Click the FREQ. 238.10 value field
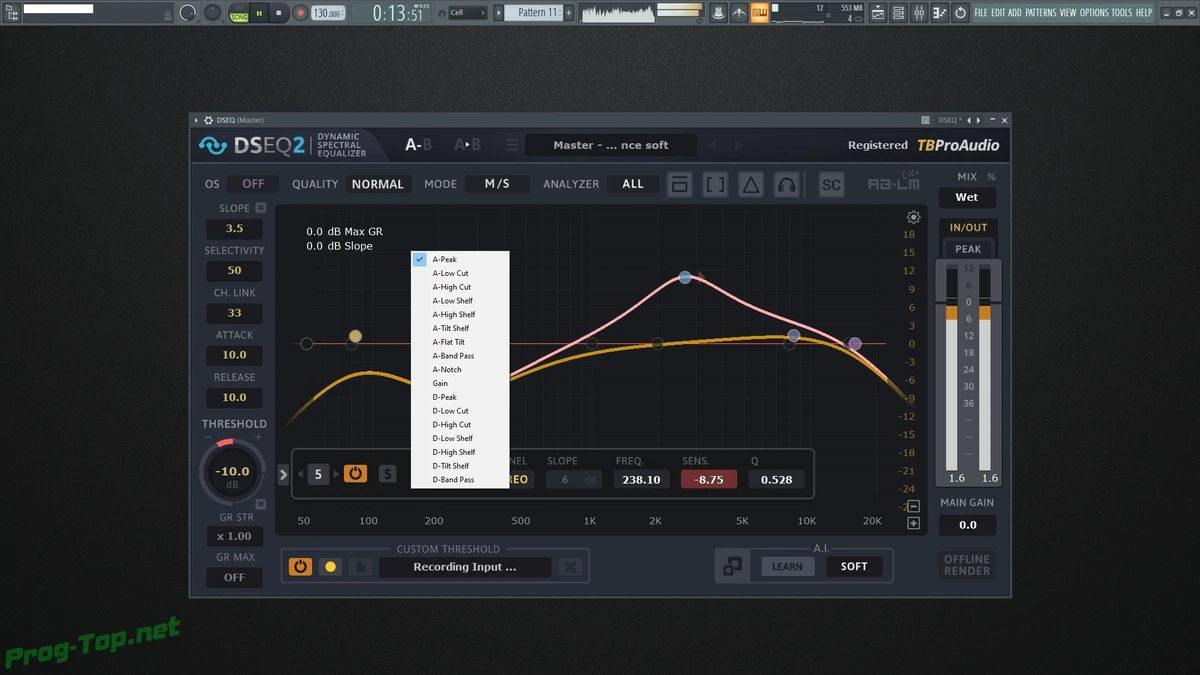This screenshot has height=675, width=1200. coord(640,479)
